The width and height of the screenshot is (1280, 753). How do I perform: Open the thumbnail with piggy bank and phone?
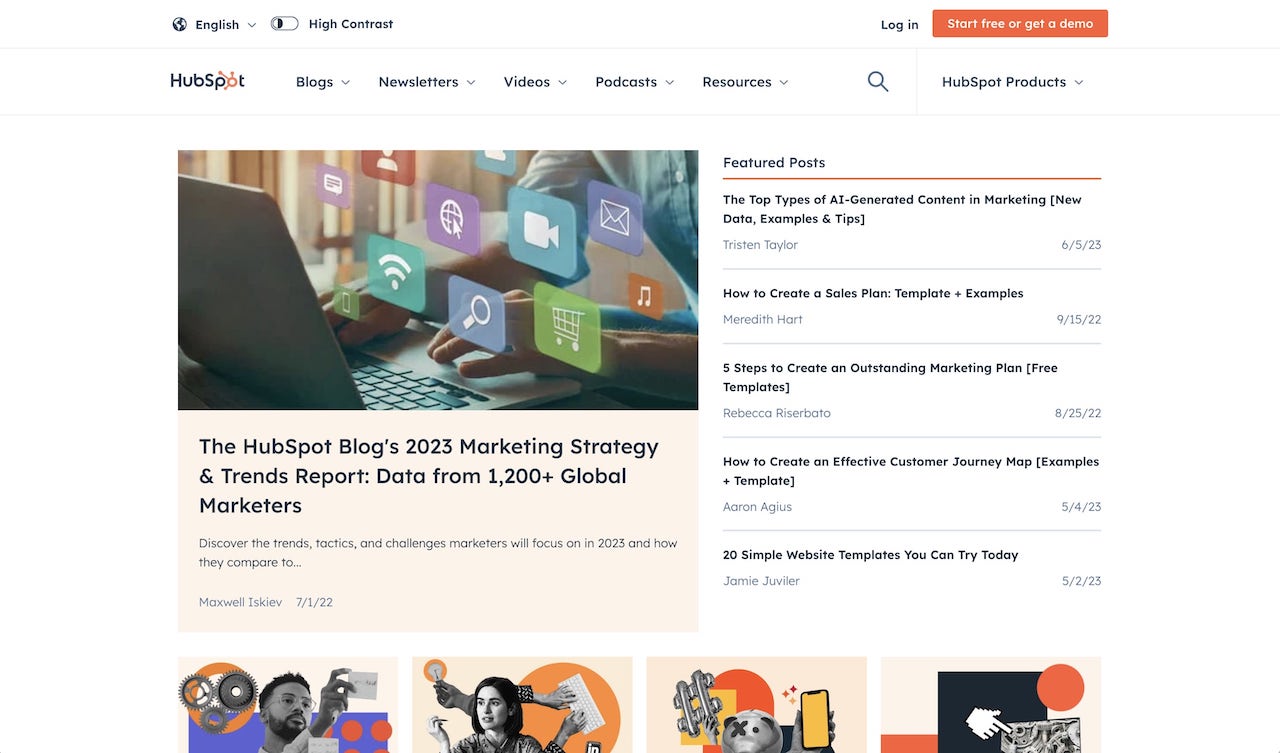757,705
